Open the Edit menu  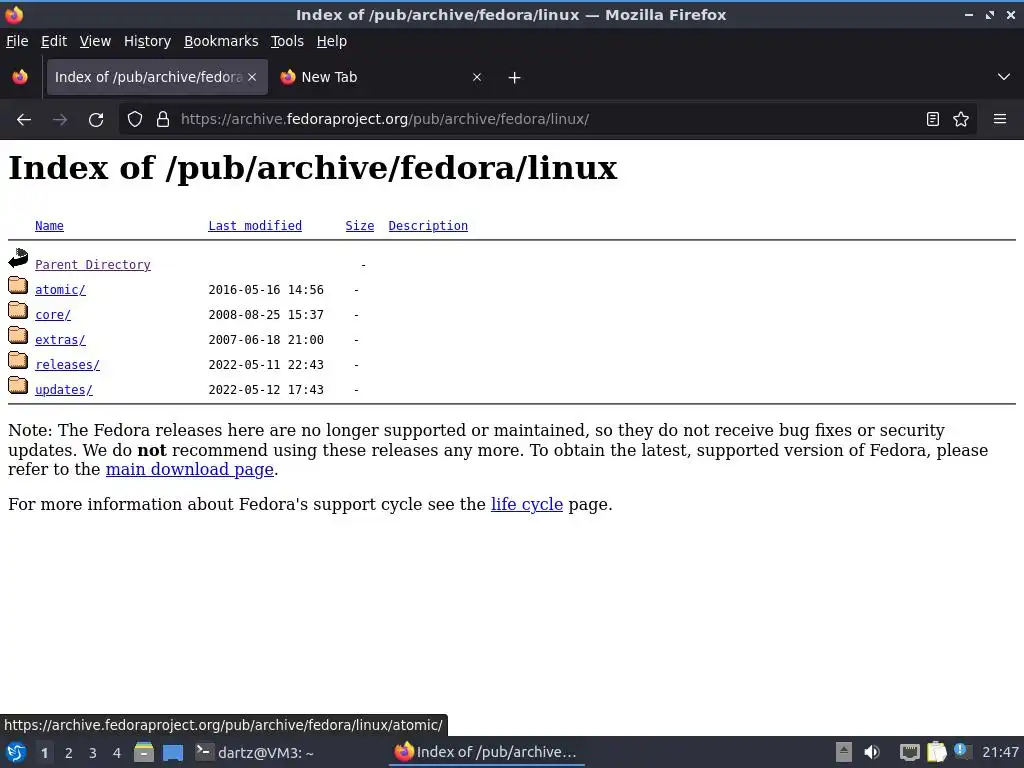54,41
